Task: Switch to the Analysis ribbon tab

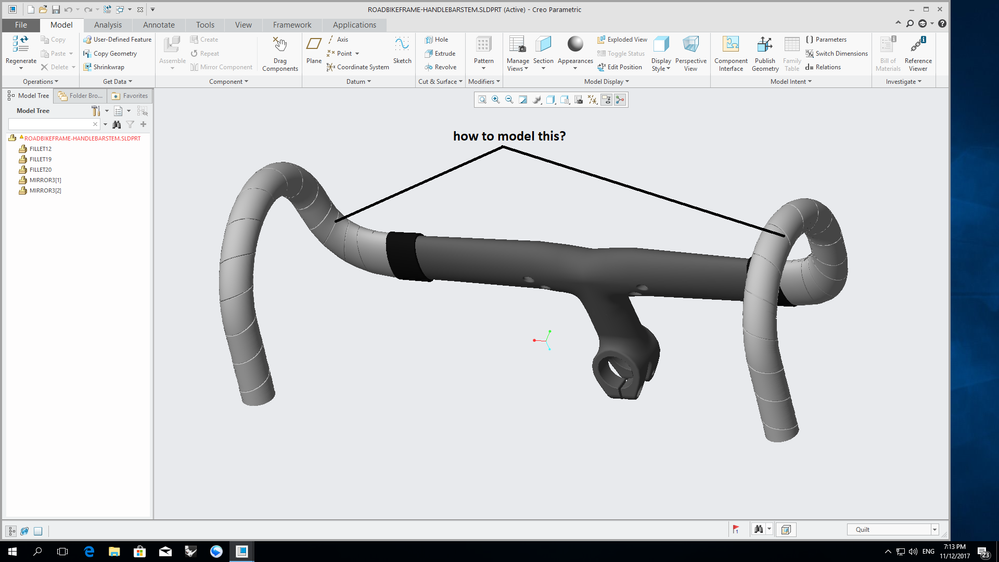Action: [x=108, y=25]
